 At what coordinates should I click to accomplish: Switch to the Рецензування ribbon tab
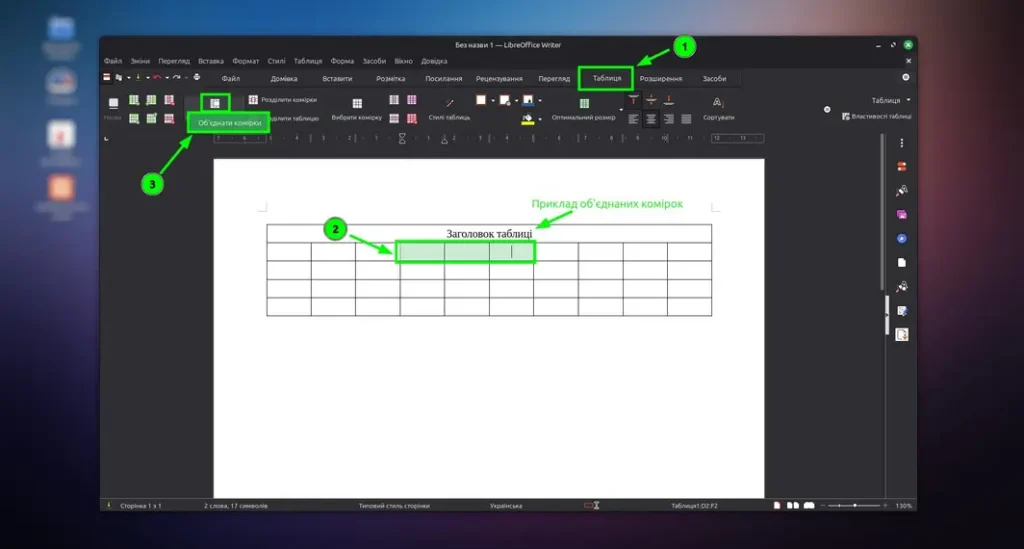click(x=499, y=78)
